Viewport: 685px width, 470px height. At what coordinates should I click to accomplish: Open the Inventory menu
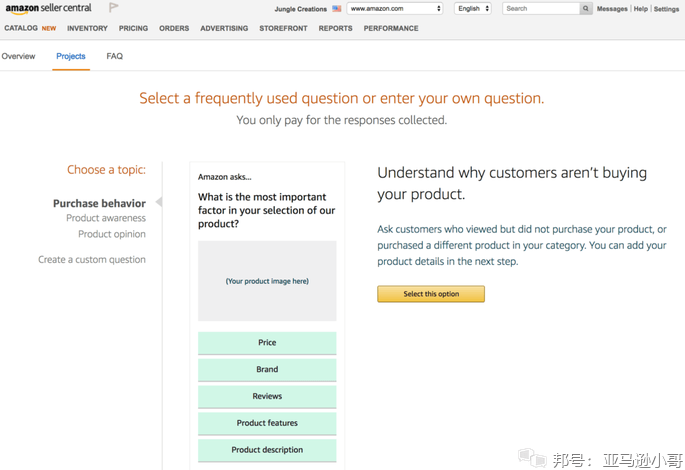click(x=87, y=29)
